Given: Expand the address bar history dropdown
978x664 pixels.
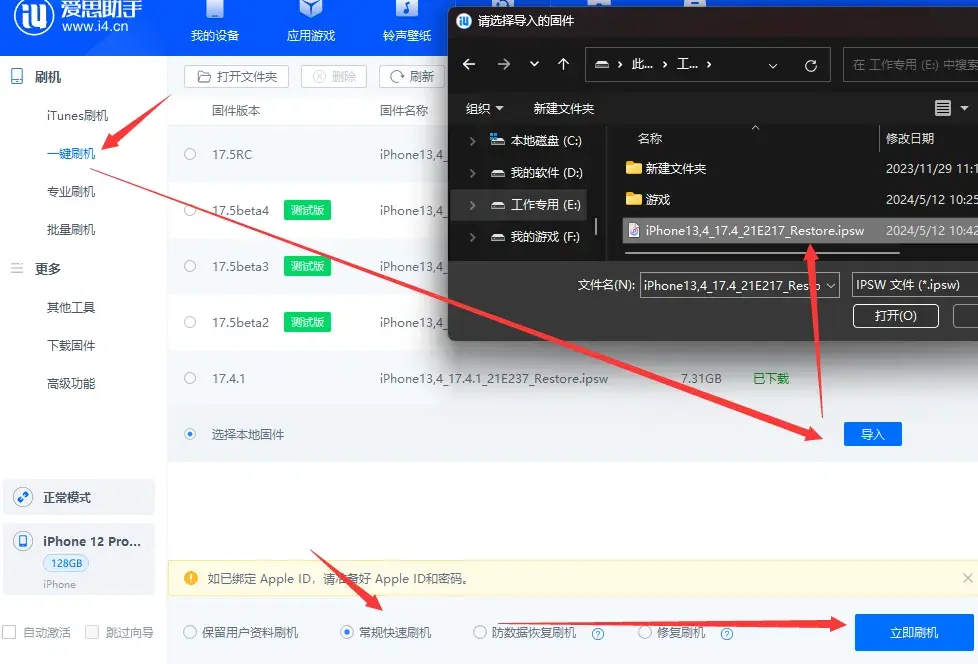Looking at the screenshot, I should tap(773, 65).
